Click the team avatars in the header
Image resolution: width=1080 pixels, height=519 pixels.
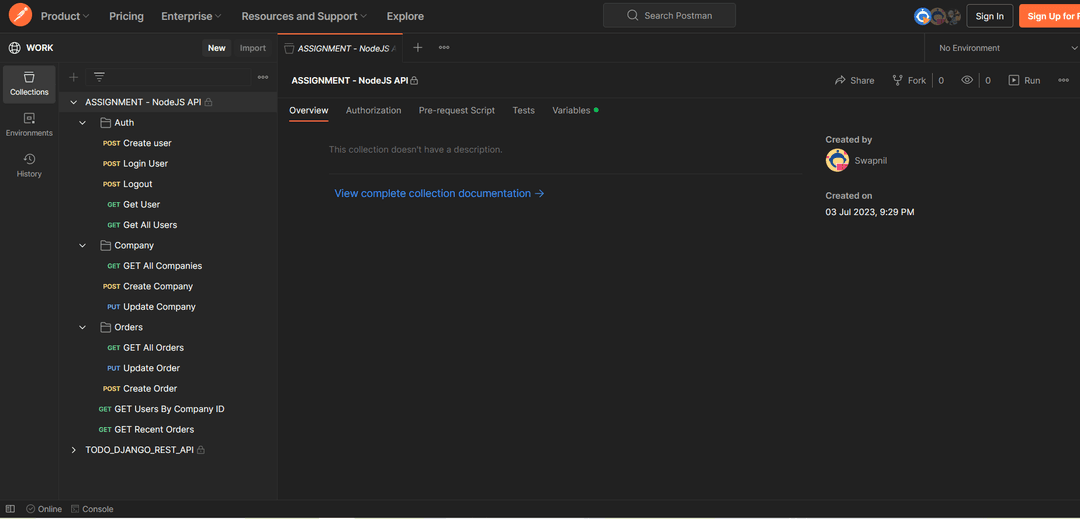[x=937, y=17]
